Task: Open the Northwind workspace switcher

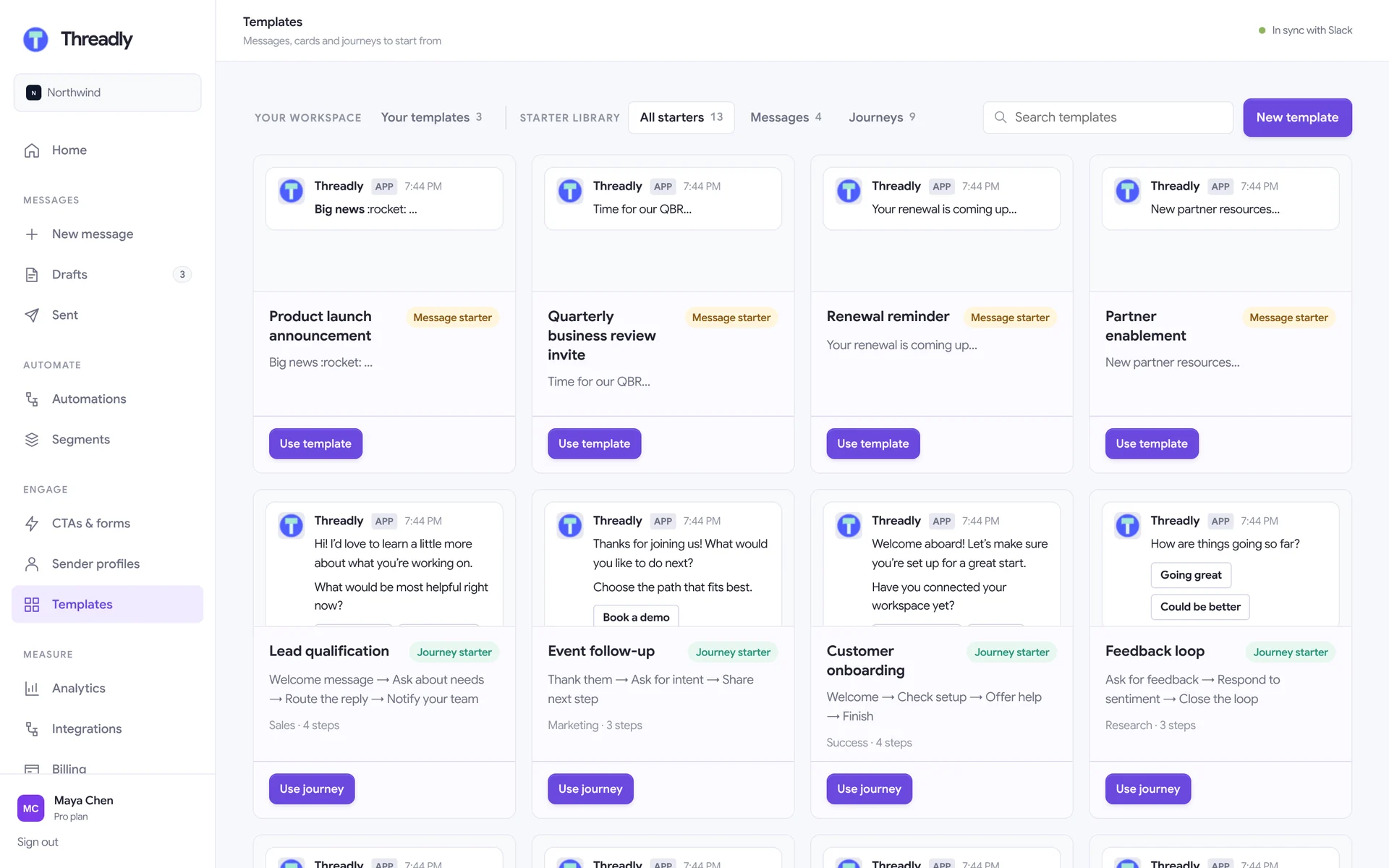Action: click(x=108, y=93)
